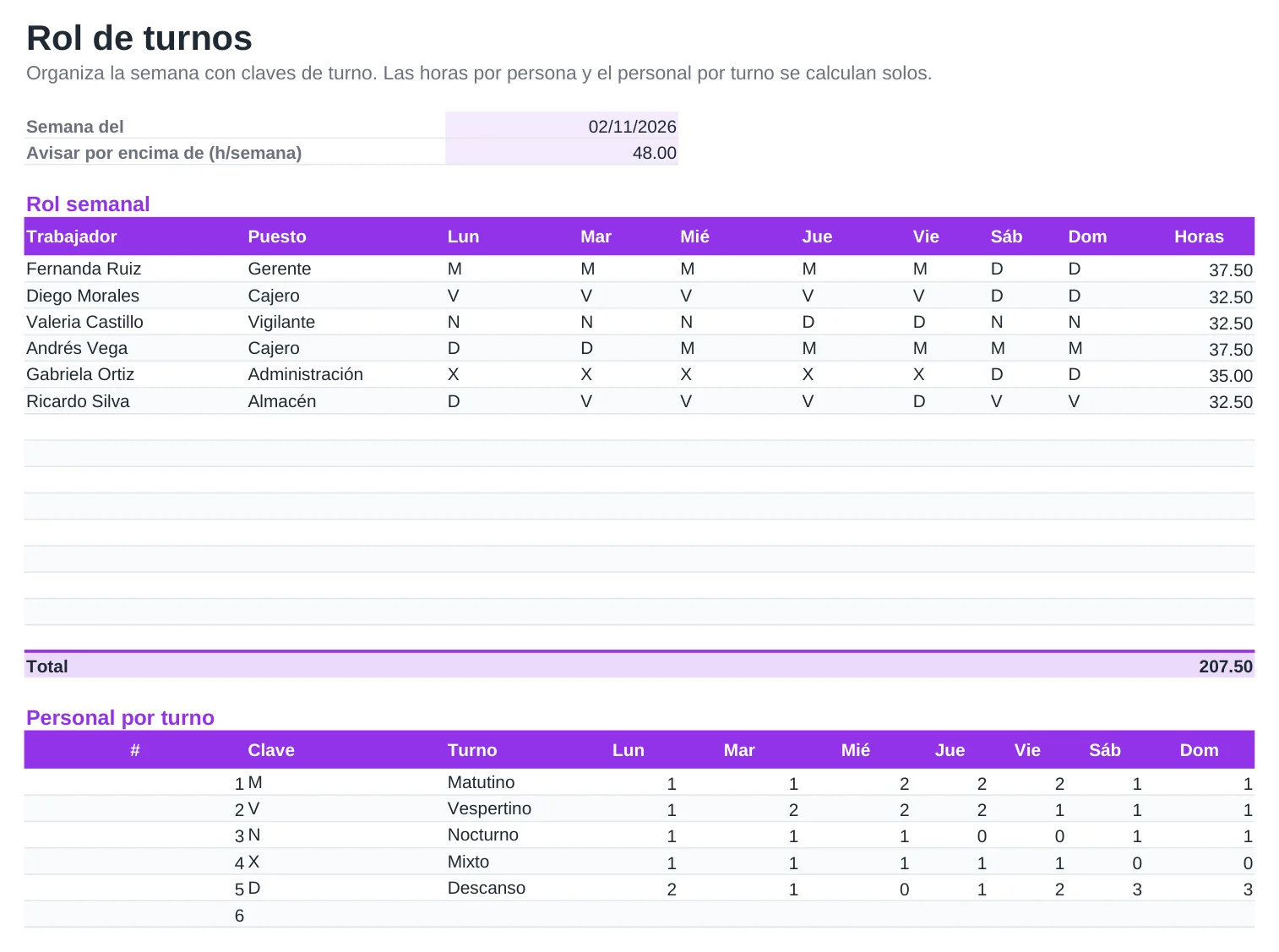Click the total hours value 207.50
The width and height of the screenshot is (1279, 952).
click(1226, 666)
